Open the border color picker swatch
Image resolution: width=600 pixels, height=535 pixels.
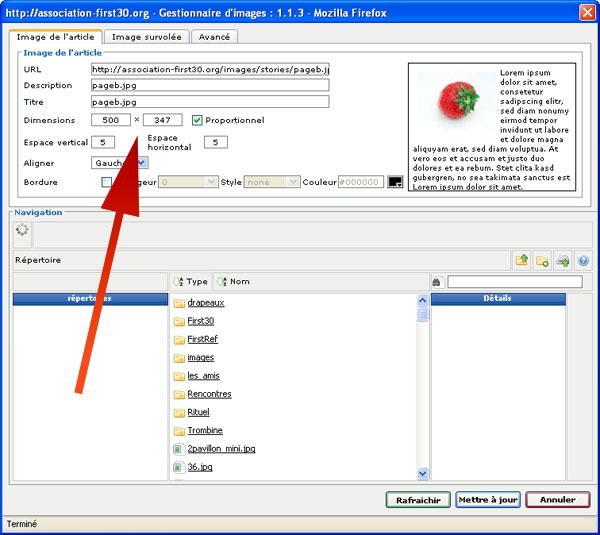pos(395,182)
